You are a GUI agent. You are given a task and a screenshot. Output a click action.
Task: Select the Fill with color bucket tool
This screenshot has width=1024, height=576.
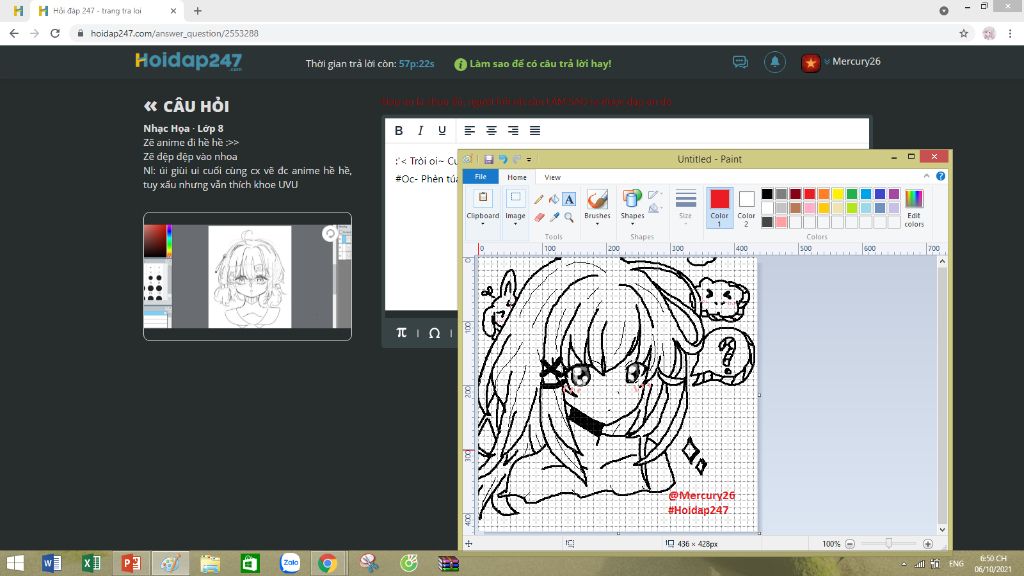[554, 199]
